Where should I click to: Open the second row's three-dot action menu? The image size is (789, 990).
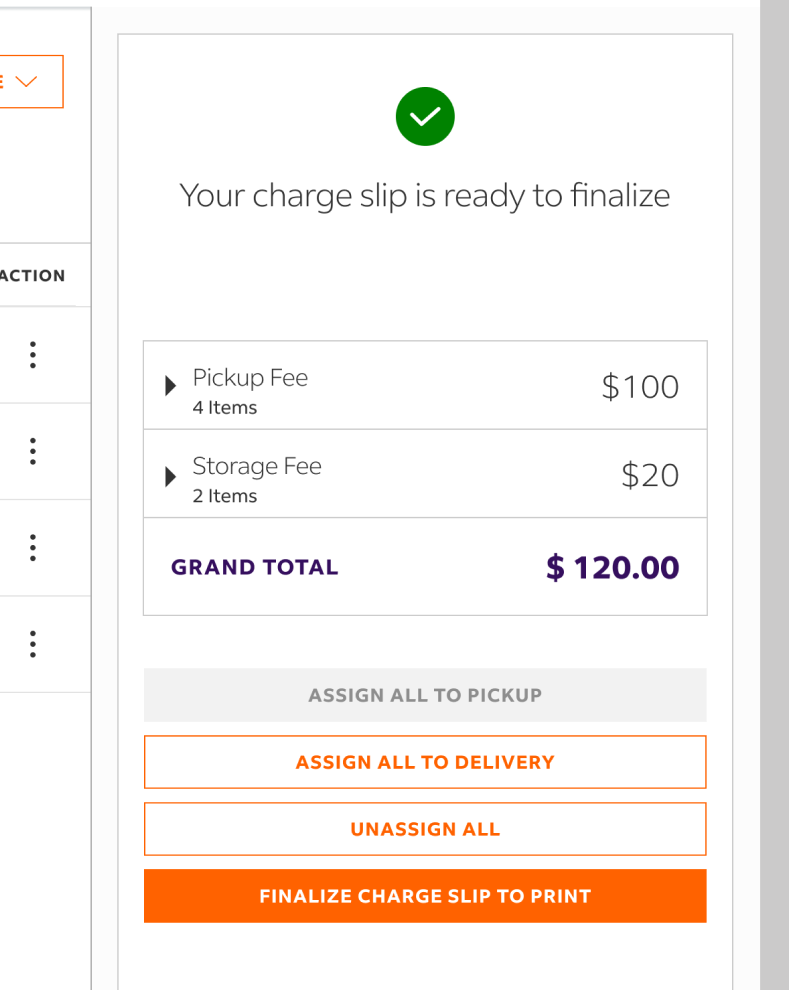(33, 451)
